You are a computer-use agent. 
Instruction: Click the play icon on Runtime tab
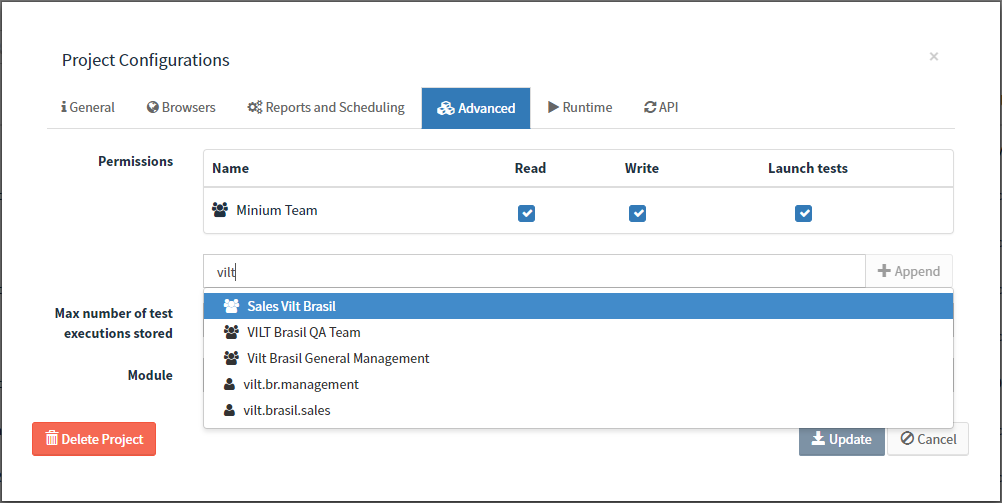[x=553, y=107]
